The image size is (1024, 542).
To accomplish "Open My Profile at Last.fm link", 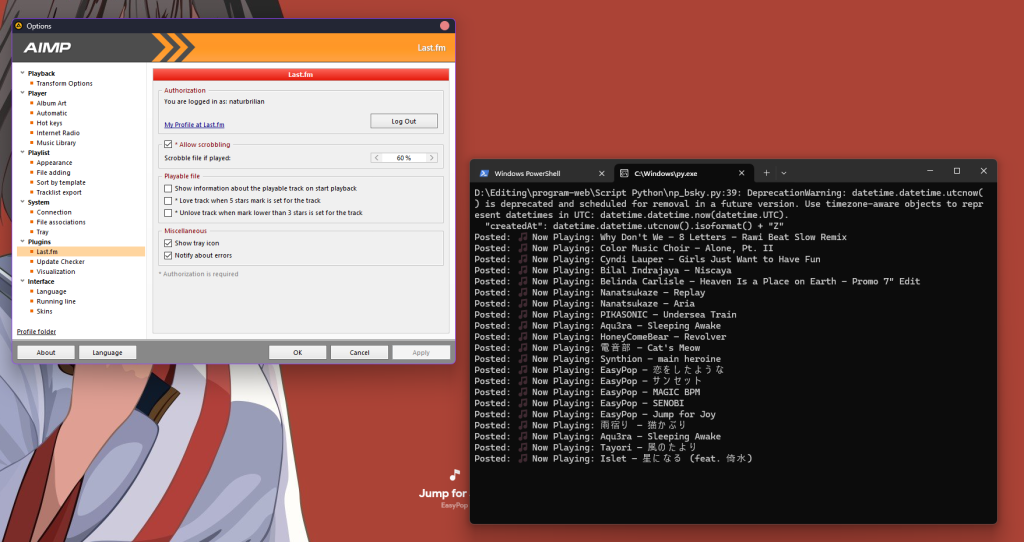I will tap(194, 125).
